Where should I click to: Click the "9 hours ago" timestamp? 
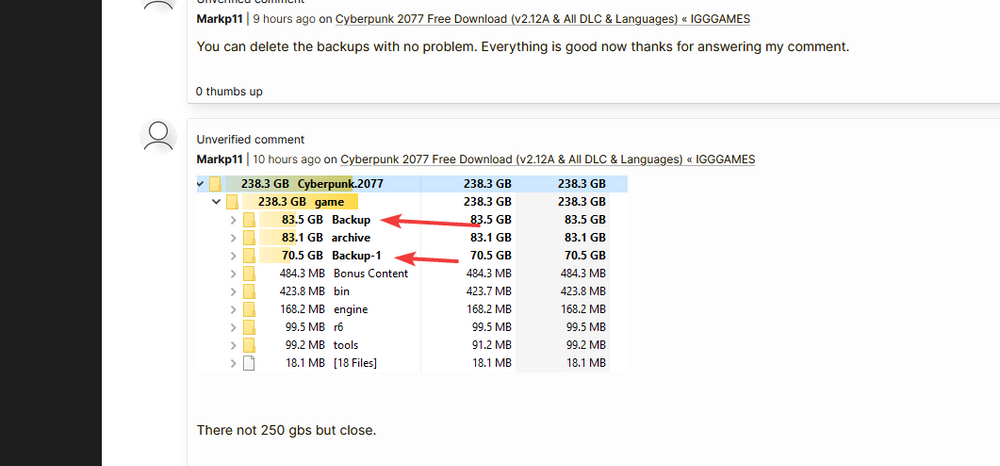284,18
